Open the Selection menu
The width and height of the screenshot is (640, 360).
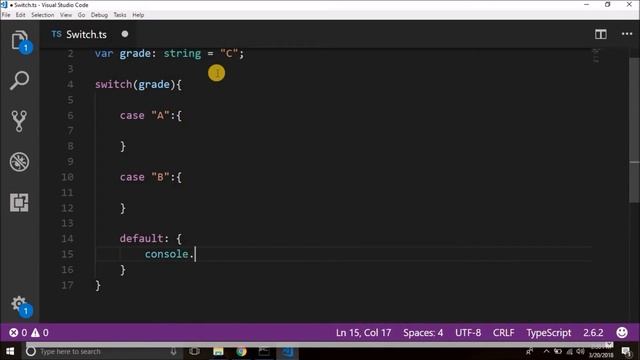42,15
